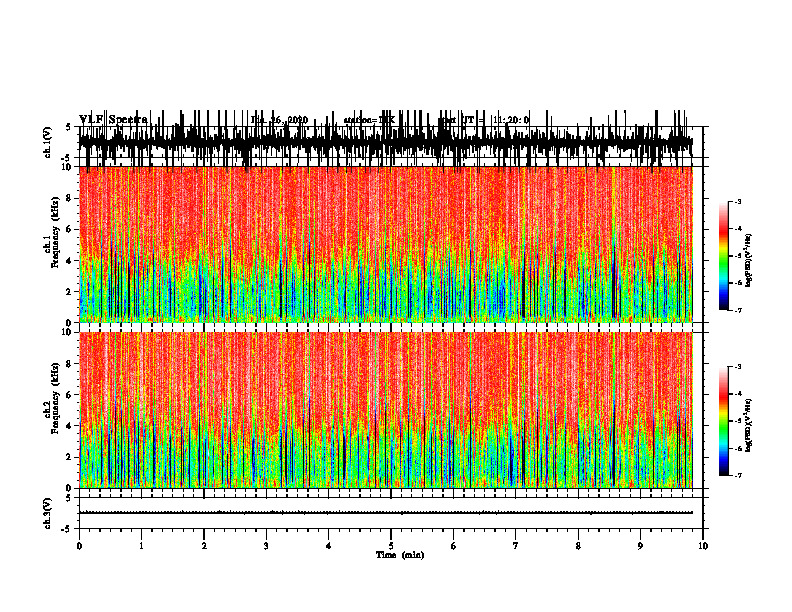This screenshot has height=612, width=792.
Task: Click the time axis tick label 7
Action: pos(516,546)
